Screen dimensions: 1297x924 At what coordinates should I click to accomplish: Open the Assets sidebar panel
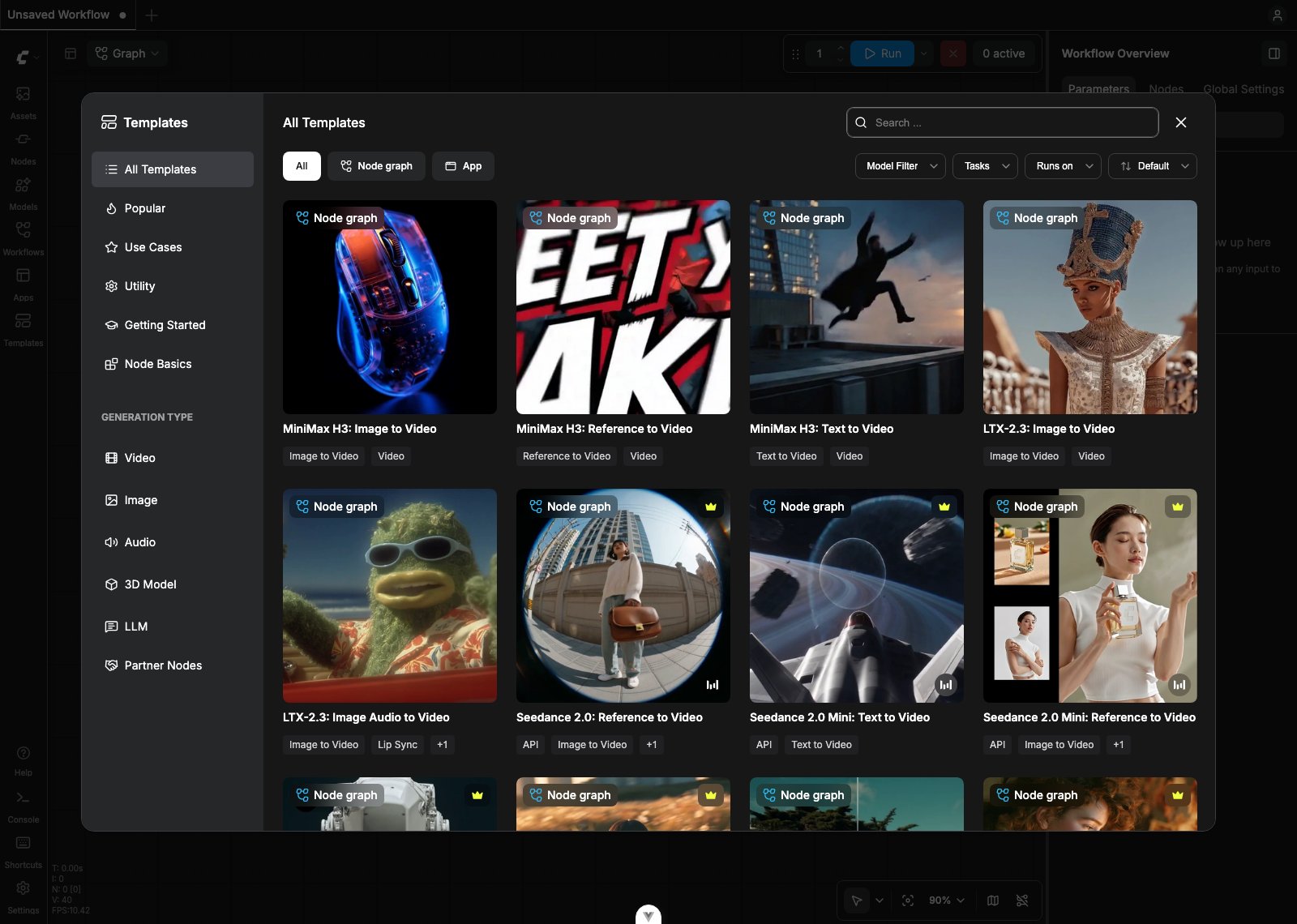point(24,103)
